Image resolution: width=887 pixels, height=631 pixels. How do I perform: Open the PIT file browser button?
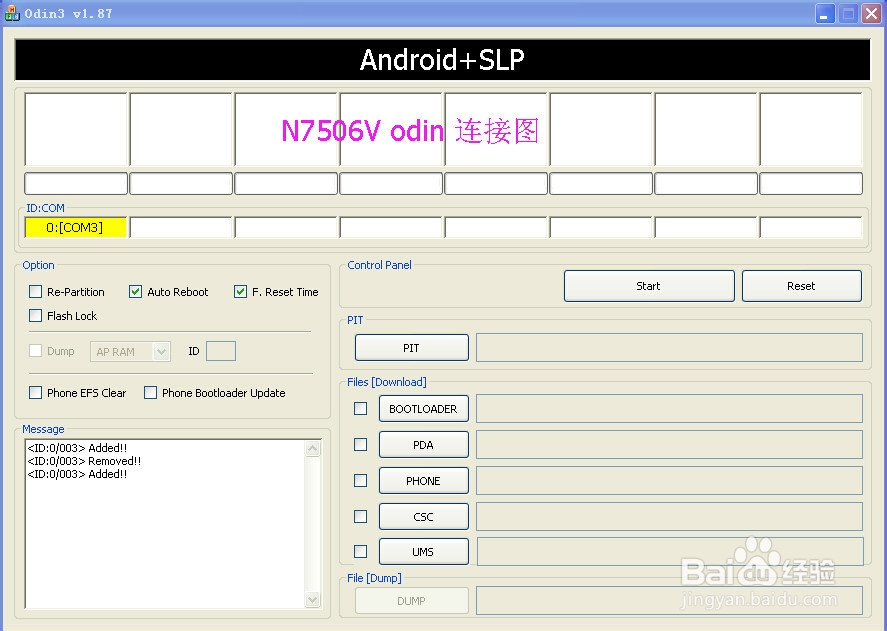pyautogui.click(x=412, y=347)
